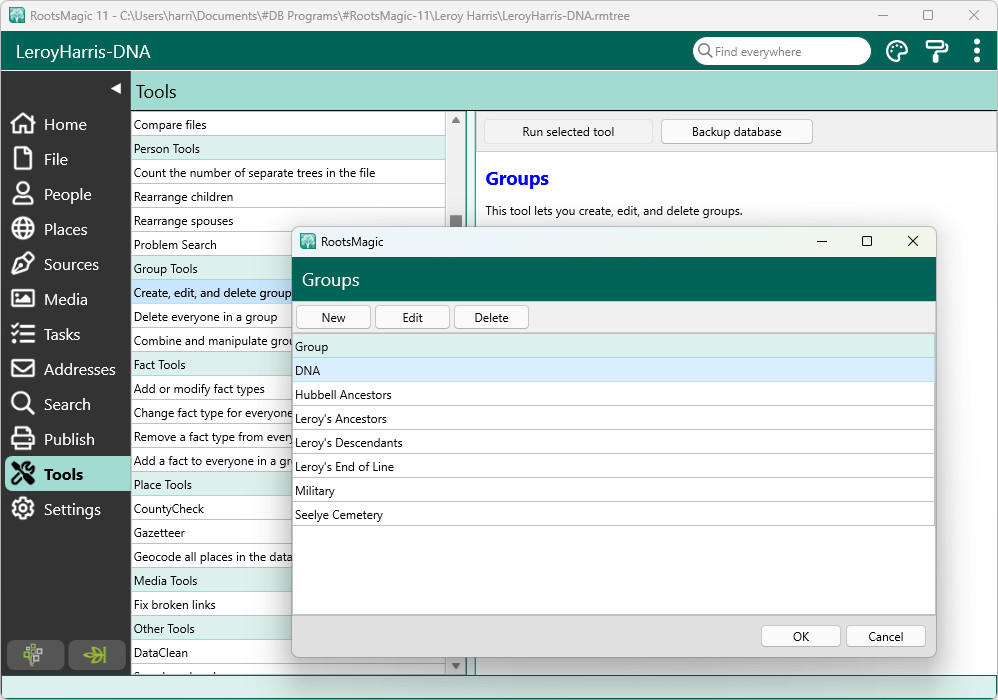Open the color theme palette icon

coord(896,51)
